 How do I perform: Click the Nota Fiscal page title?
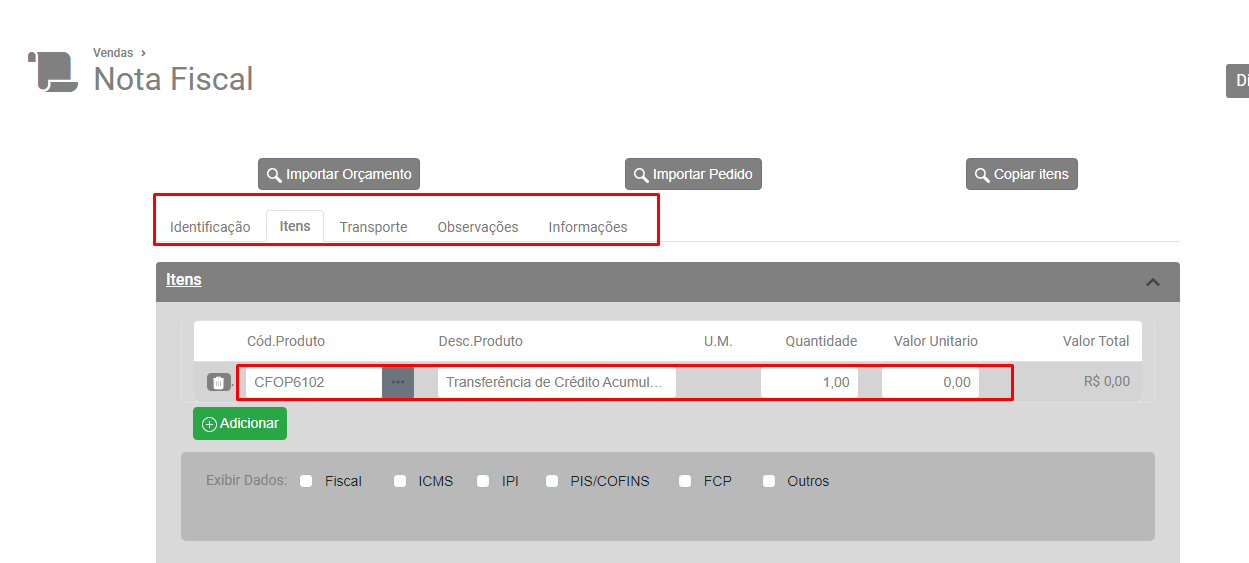tap(174, 79)
